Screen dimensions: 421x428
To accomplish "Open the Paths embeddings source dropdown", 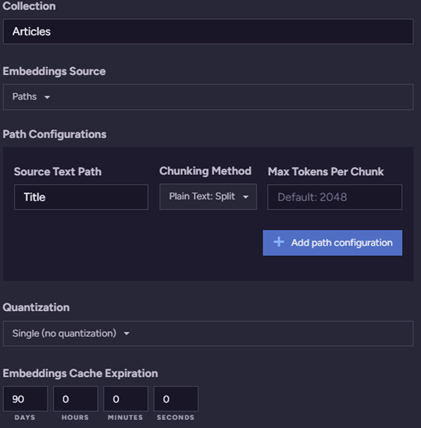I will tap(208, 97).
